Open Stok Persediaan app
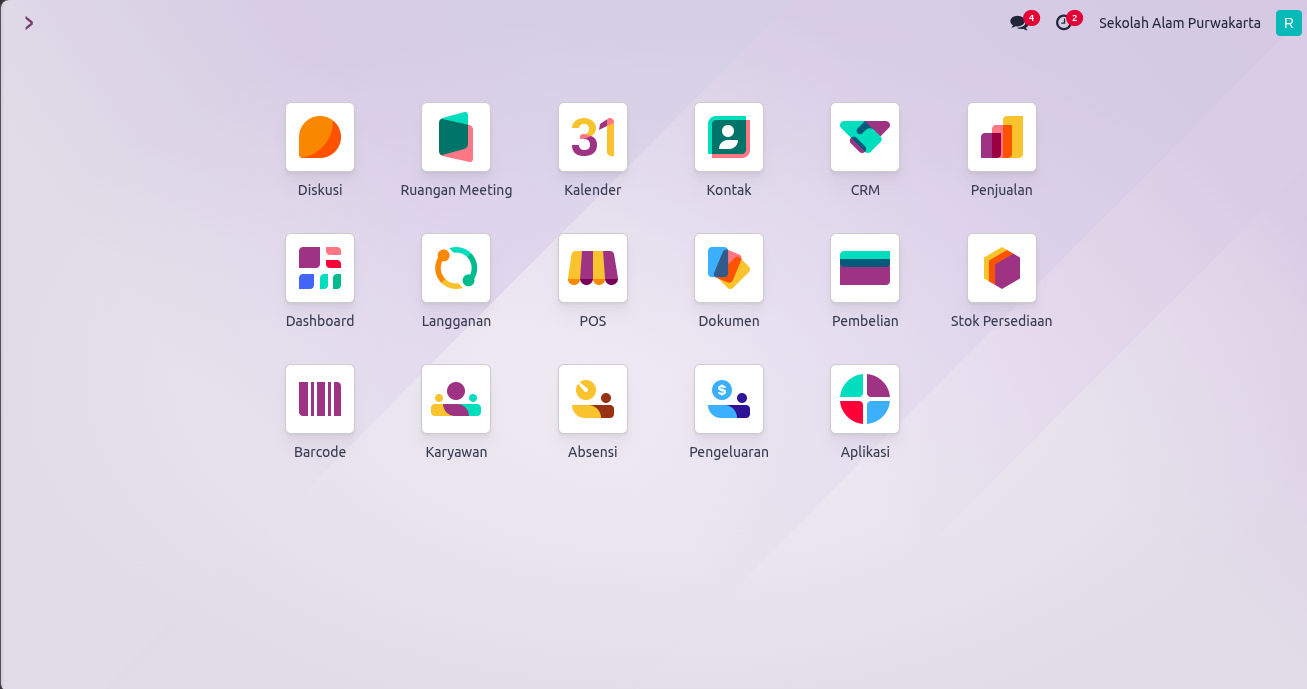Viewport: 1307px width, 689px height. [x=1002, y=268]
